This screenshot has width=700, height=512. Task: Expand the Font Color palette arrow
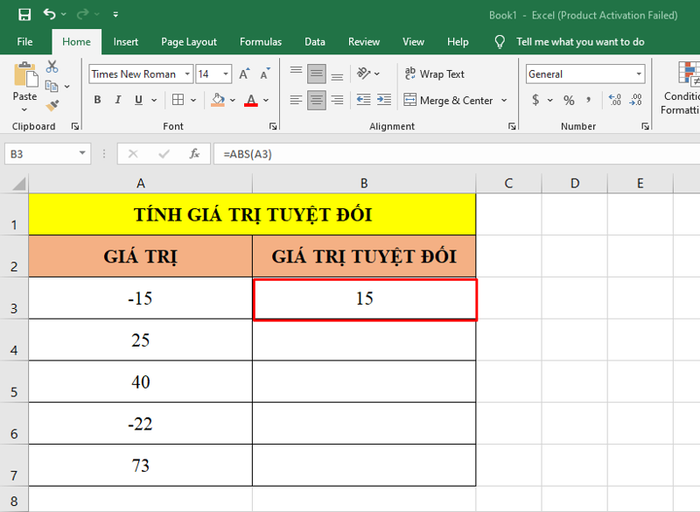(x=266, y=100)
